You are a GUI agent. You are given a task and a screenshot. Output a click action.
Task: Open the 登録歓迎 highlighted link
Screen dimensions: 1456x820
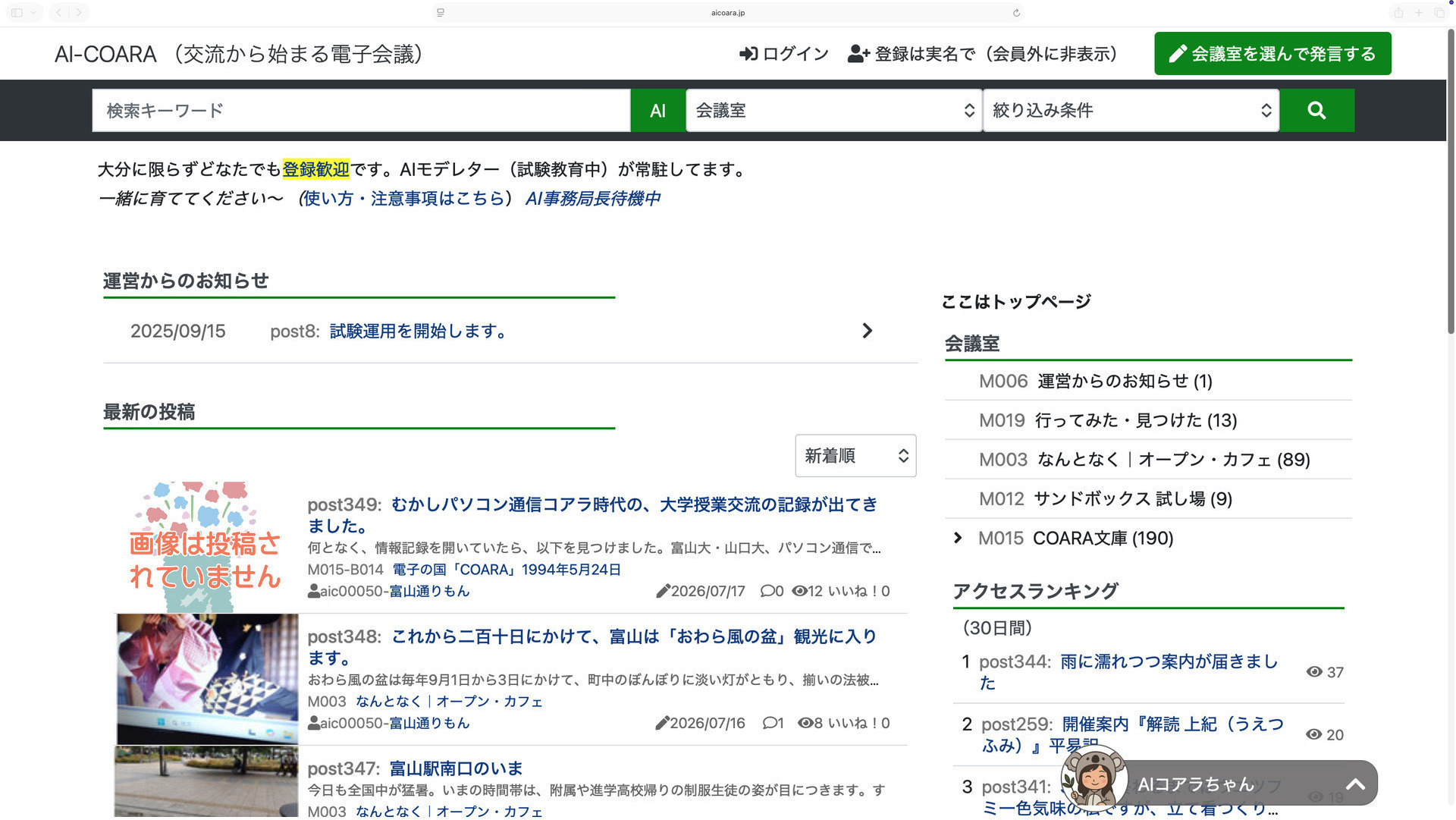click(x=315, y=169)
